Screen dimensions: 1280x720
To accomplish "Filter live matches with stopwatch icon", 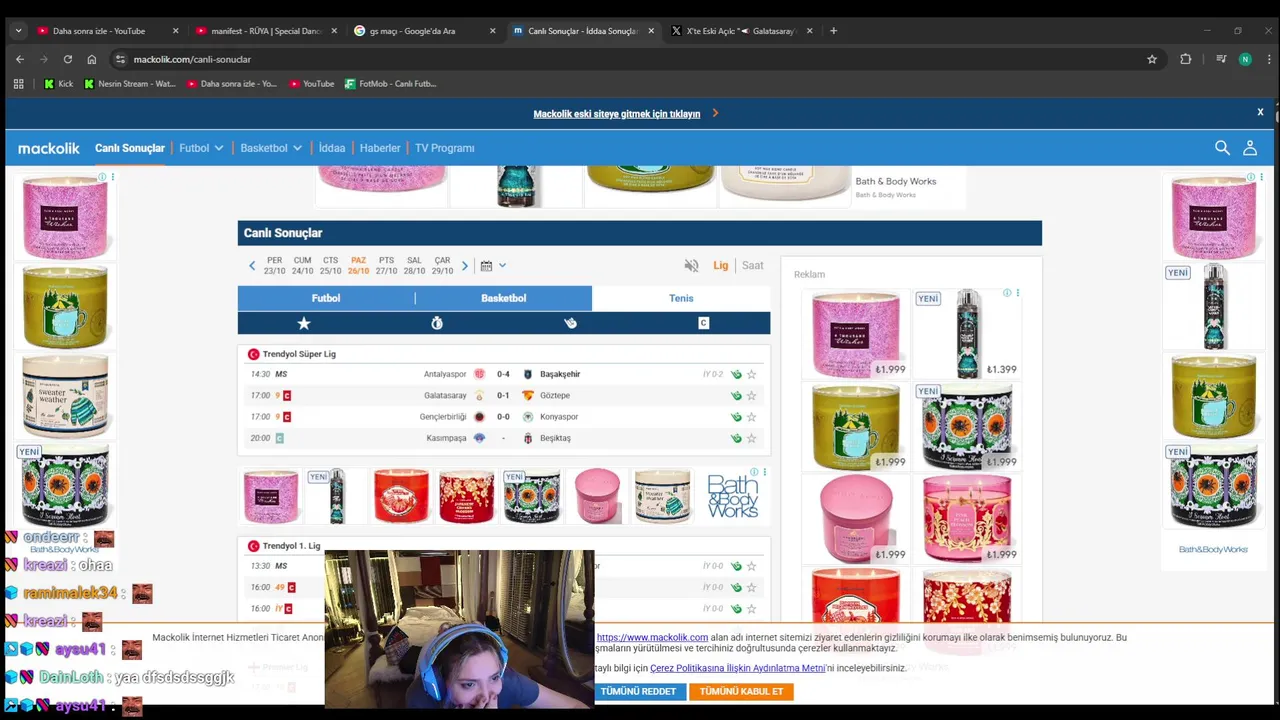I will (x=437, y=323).
